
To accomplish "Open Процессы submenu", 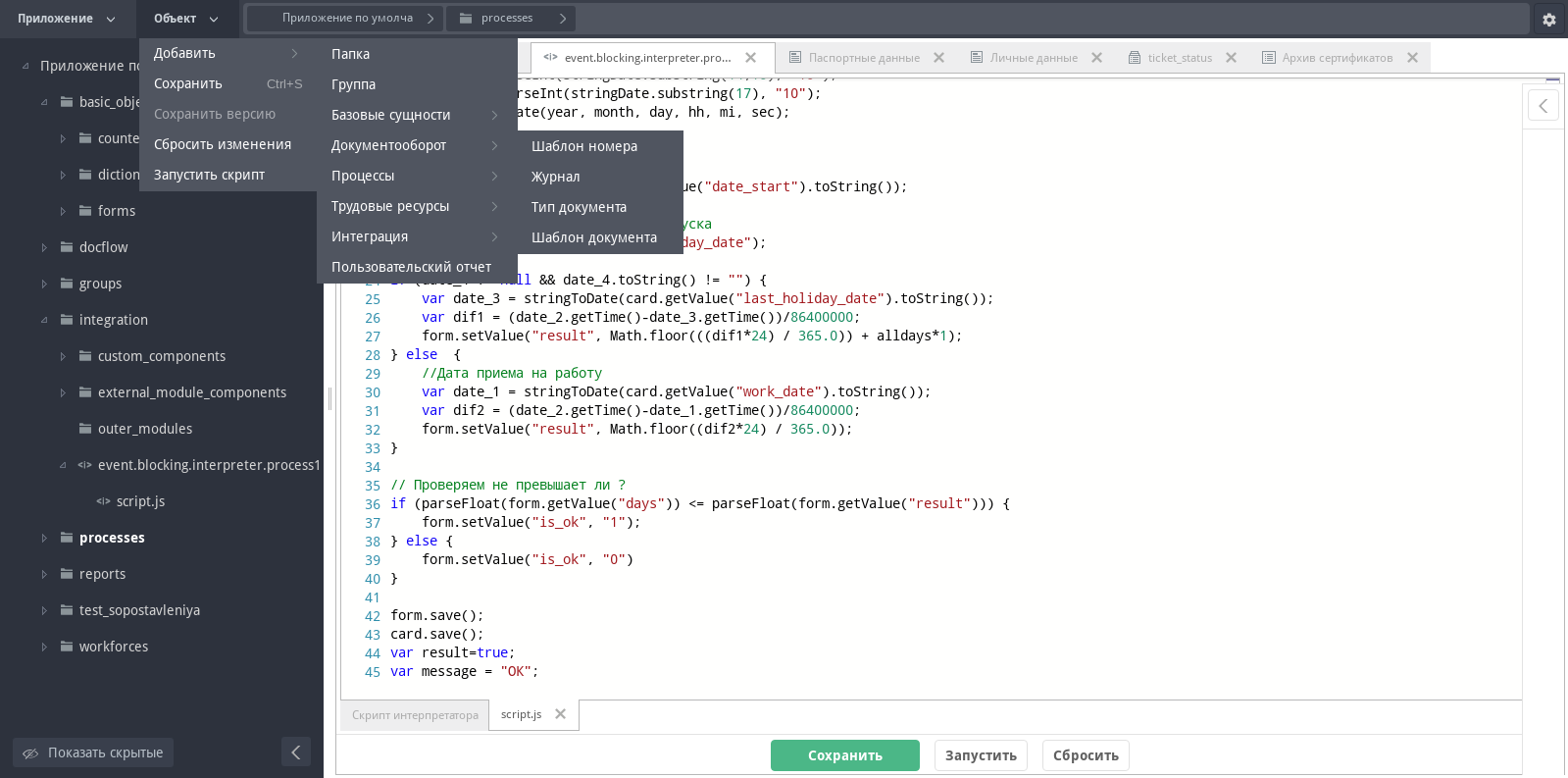I will pyautogui.click(x=417, y=176).
